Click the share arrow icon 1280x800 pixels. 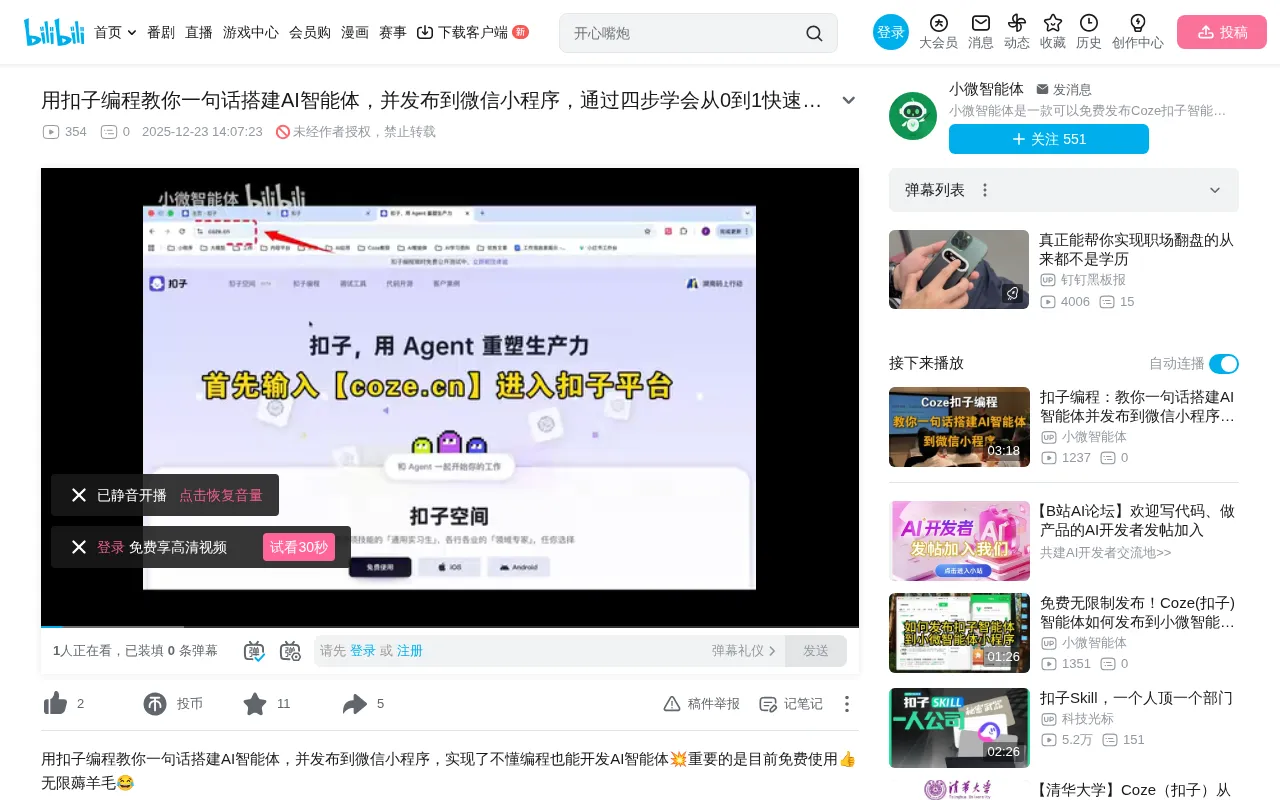(355, 704)
